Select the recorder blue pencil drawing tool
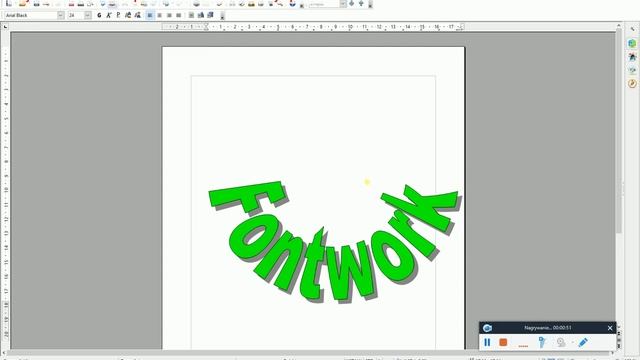Screen dimensions: 640x360 [583, 342]
